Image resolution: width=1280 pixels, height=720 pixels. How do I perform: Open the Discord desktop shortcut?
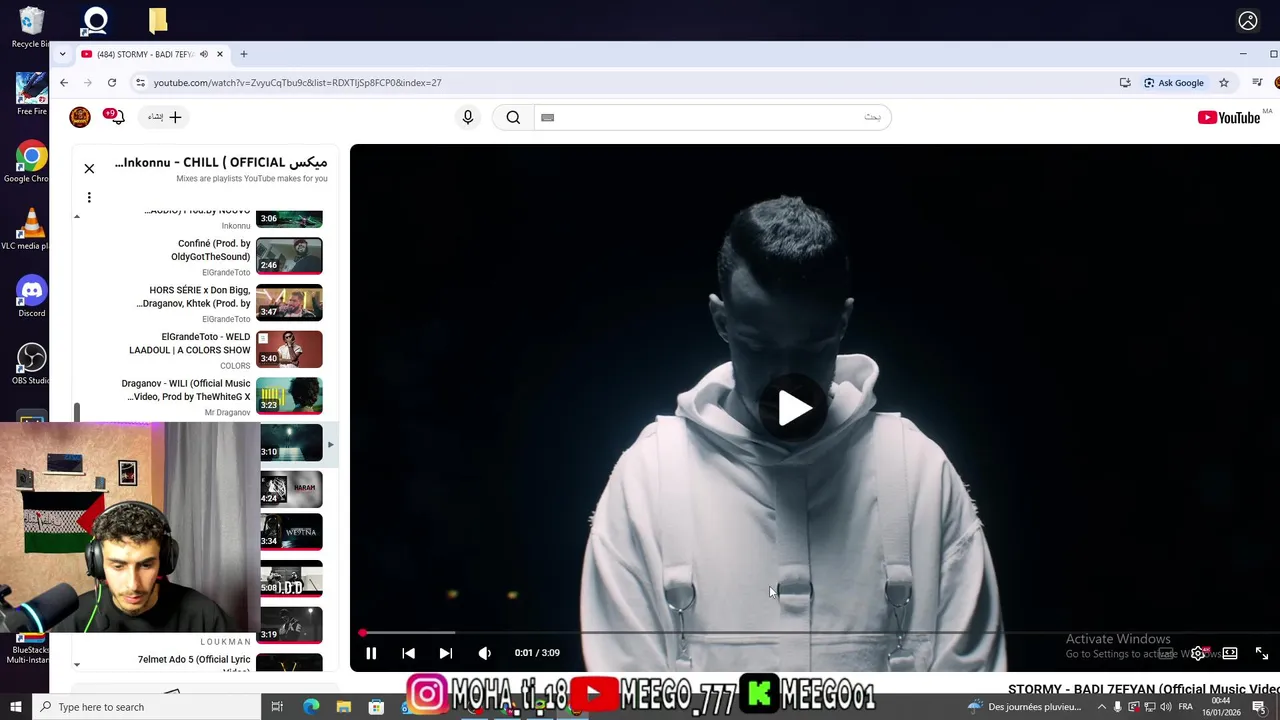point(31,297)
